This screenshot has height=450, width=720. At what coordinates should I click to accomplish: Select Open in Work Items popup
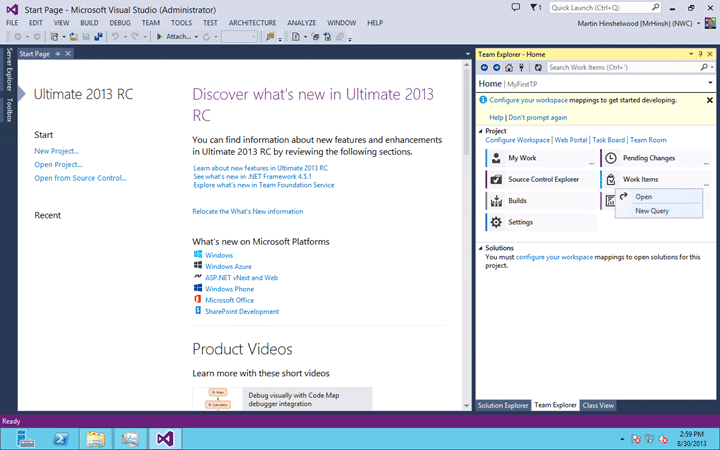tap(659, 197)
